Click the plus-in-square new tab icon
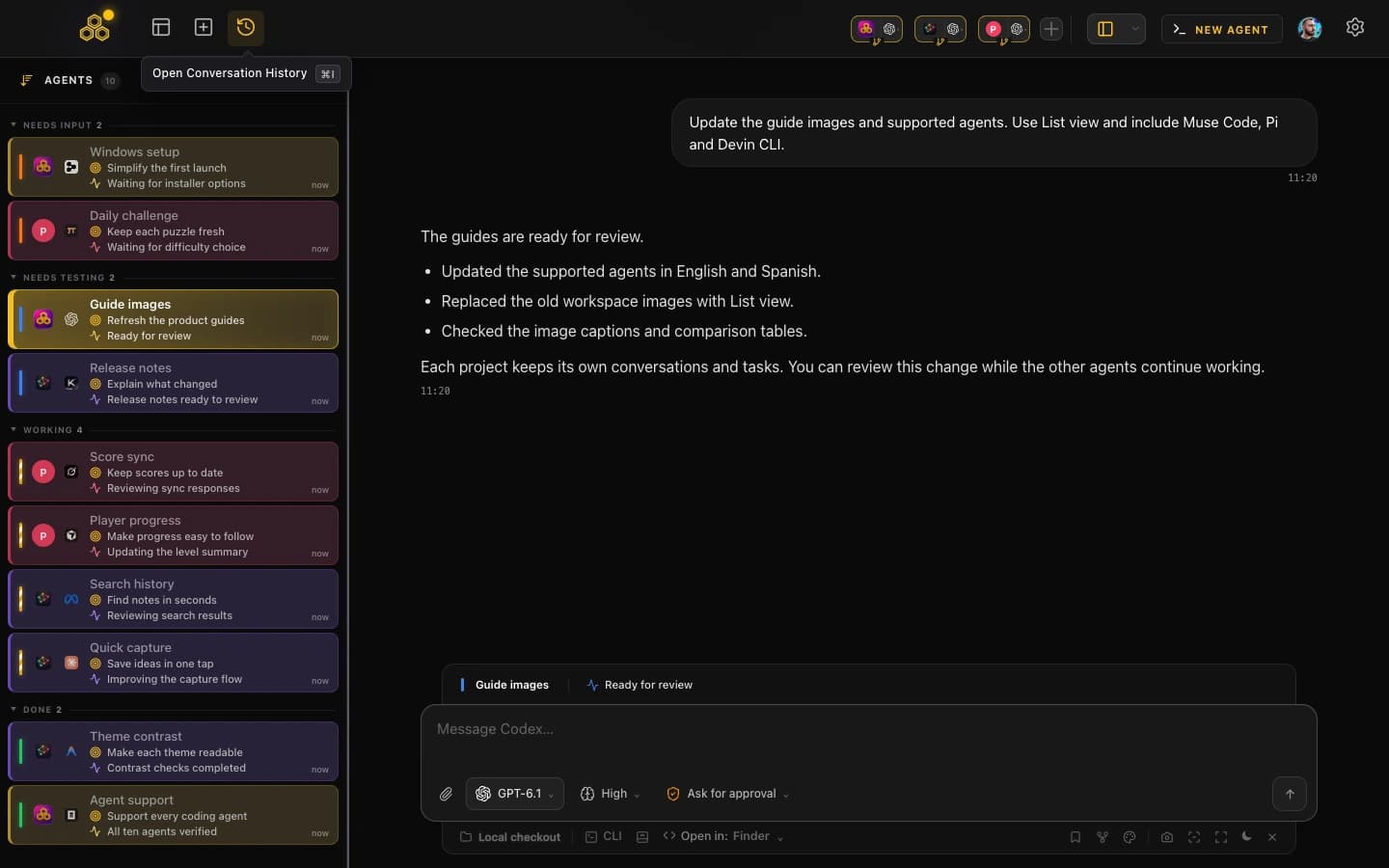This screenshot has height=868, width=1389. click(204, 27)
